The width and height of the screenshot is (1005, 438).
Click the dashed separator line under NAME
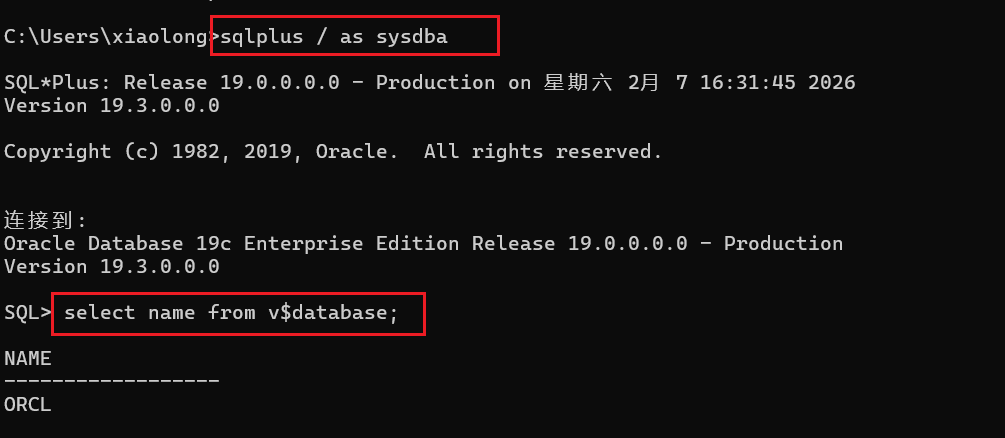[x=112, y=381]
